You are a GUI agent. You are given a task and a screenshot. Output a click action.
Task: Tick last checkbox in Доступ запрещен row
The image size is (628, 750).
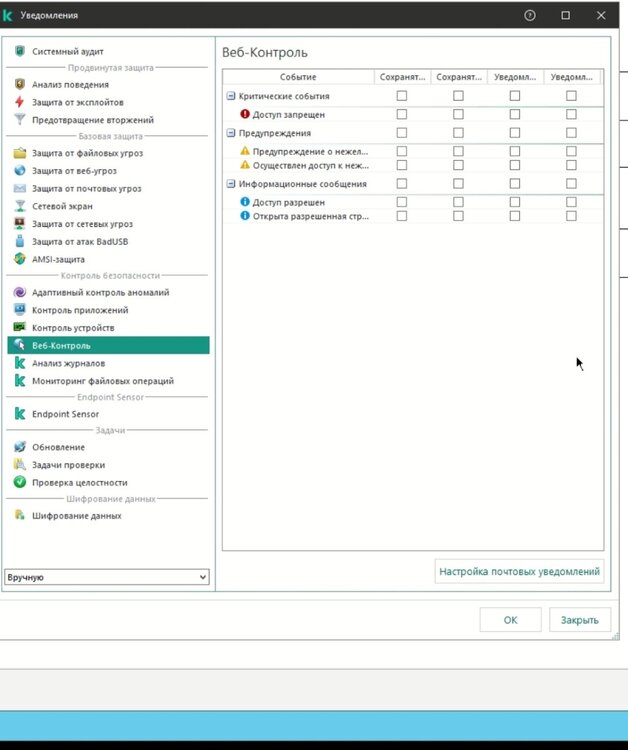(571, 114)
